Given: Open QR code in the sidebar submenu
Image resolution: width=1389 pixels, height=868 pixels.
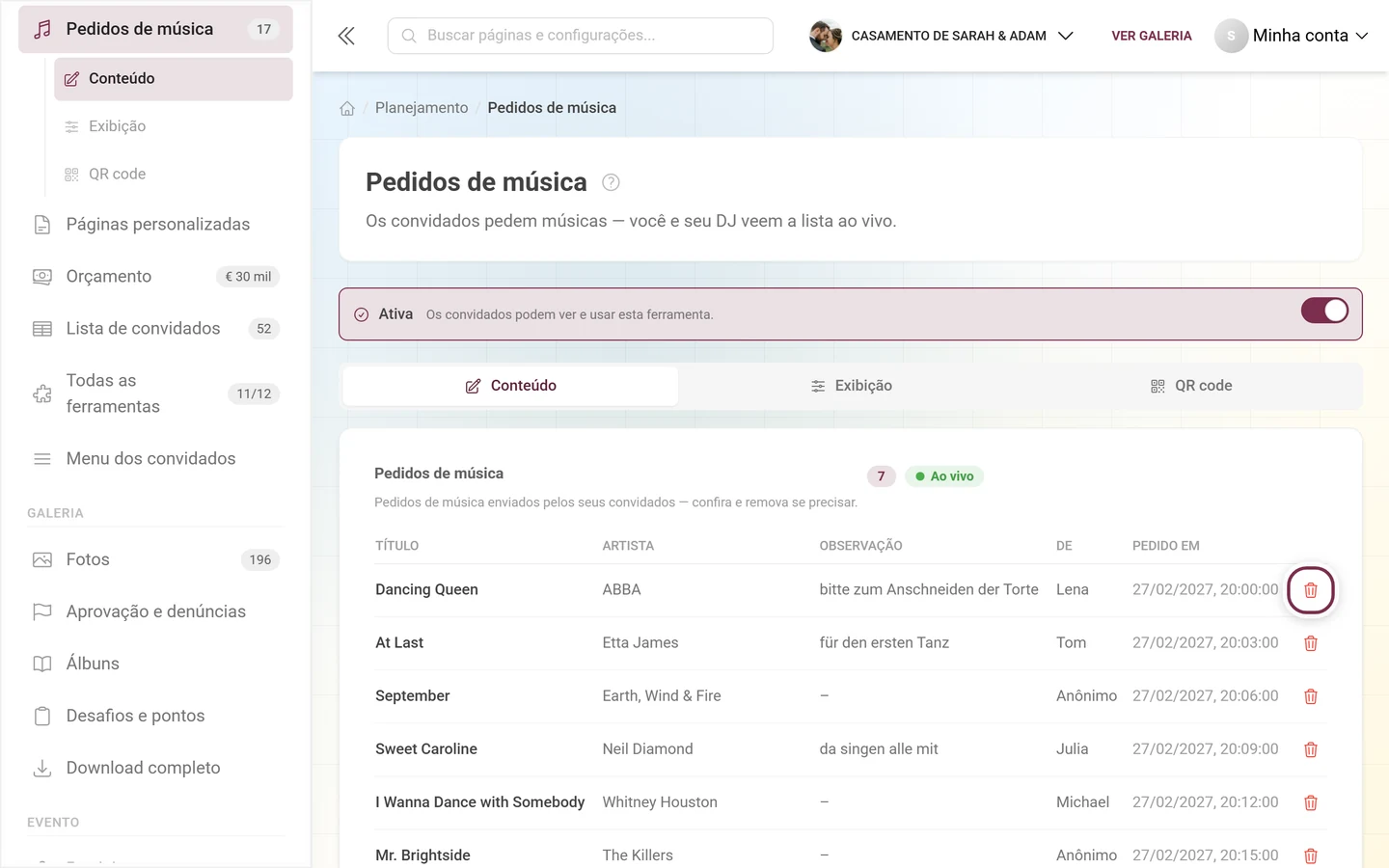Looking at the screenshot, I should coord(173,175).
